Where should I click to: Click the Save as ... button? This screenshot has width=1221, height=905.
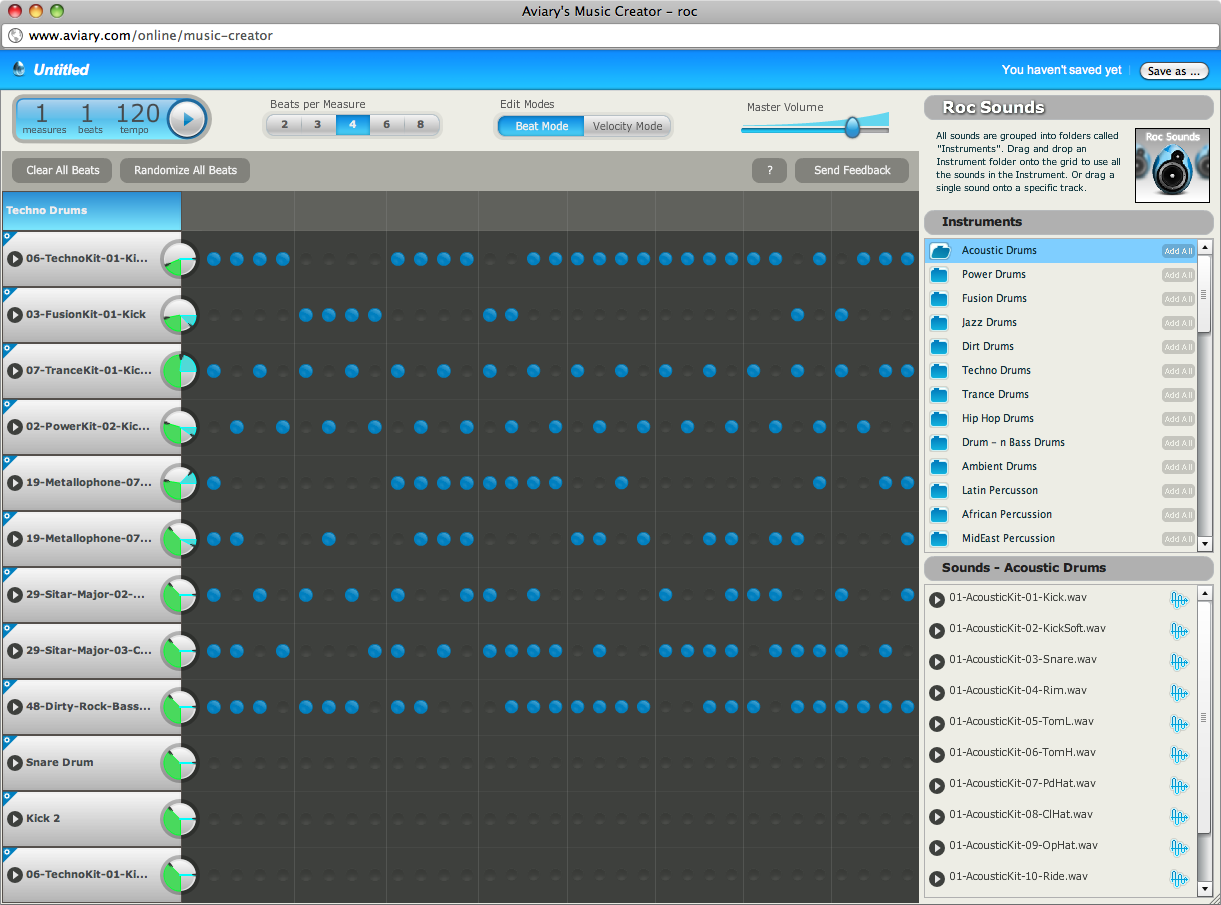[1174, 71]
